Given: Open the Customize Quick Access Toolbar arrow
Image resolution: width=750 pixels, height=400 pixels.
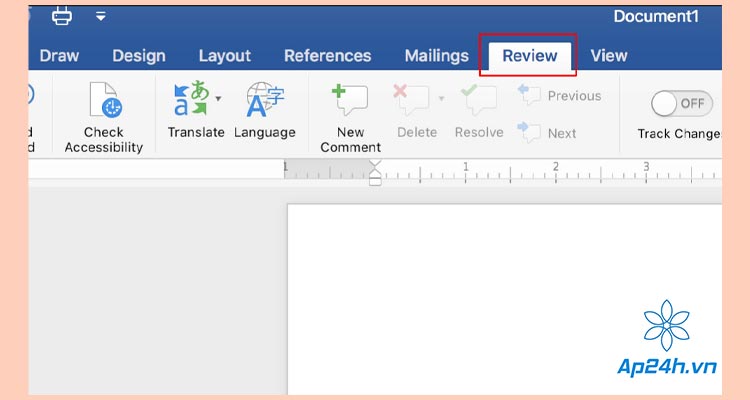Looking at the screenshot, I should (x=100, y=16).
